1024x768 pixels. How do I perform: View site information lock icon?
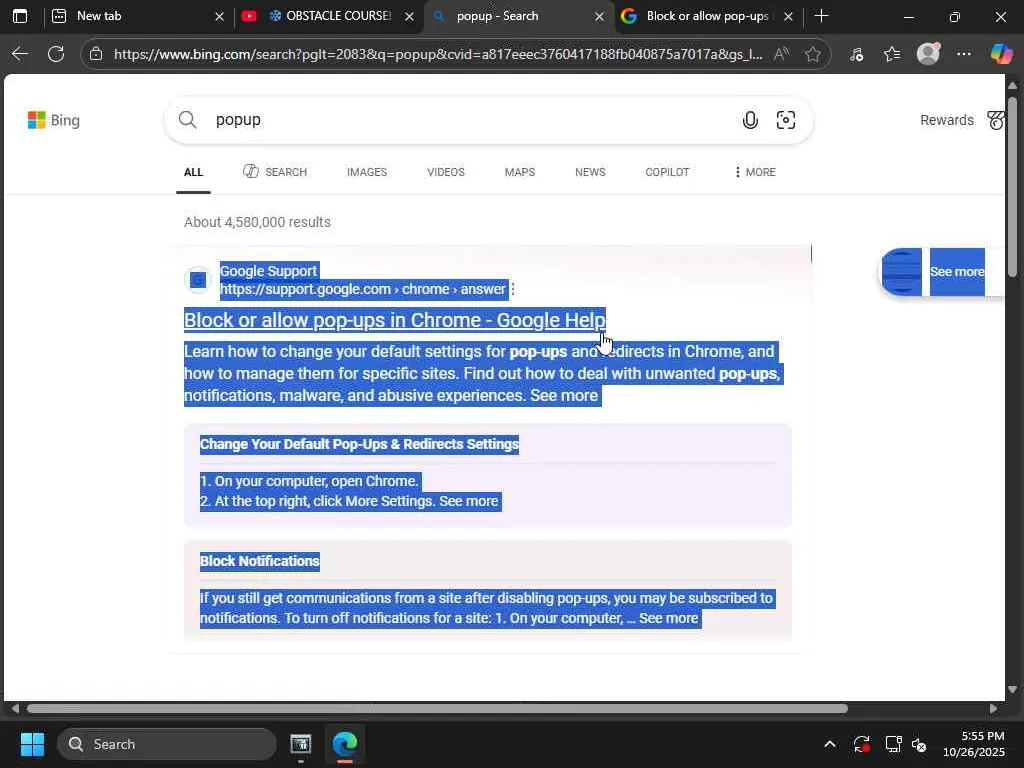[96, 54]
